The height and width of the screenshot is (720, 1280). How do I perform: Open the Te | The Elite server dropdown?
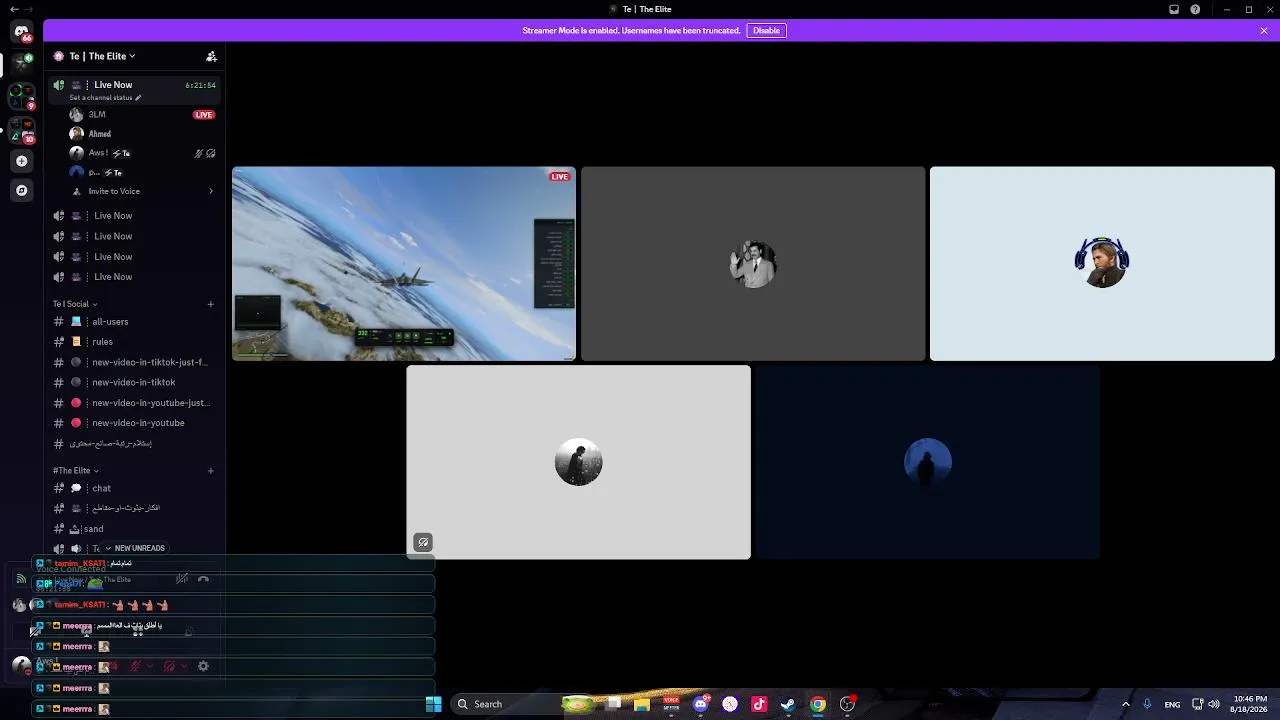point(102,56)
